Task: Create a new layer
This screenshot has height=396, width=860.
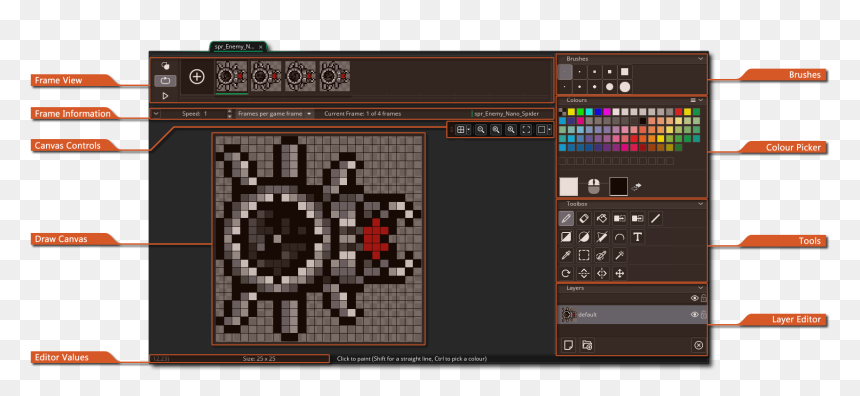Action: point(569,345)
